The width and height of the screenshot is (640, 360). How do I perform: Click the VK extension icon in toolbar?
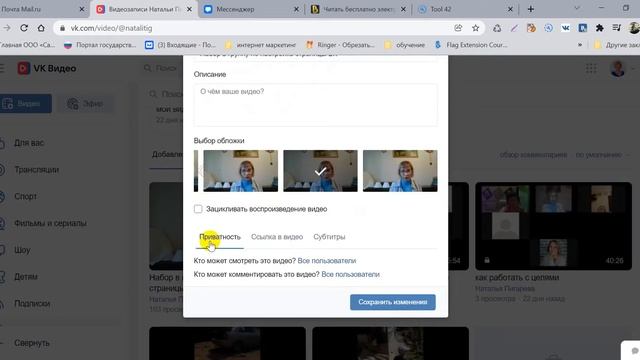pyautogui.click(x=565, y=28)
